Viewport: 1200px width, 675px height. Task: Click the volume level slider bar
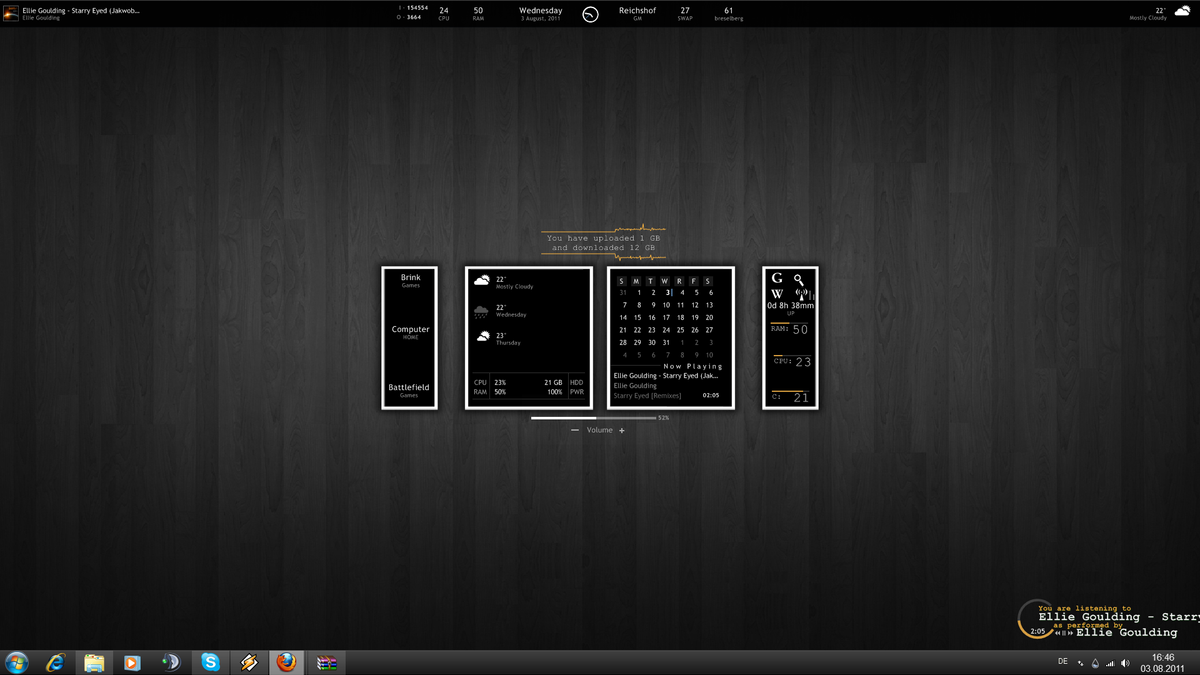pos(593,418)
